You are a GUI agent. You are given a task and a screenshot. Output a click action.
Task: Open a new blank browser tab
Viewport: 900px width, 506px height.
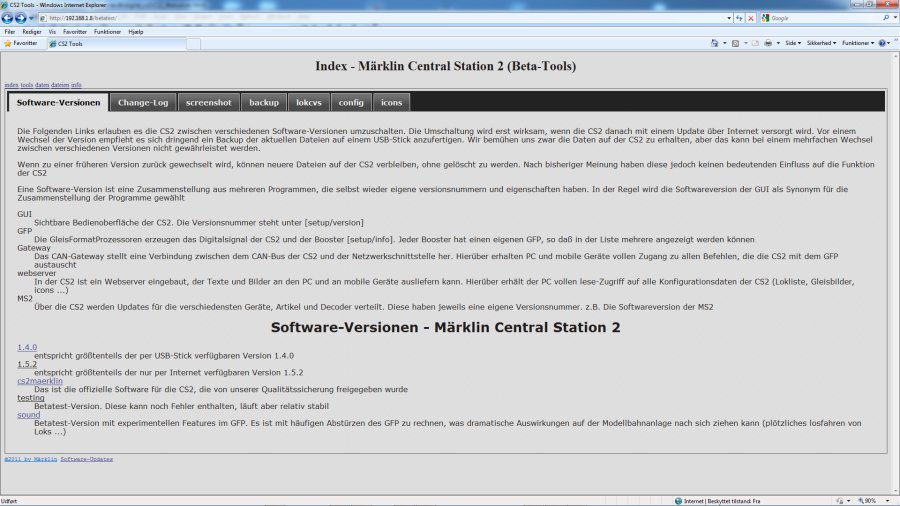tap(193, 44)
